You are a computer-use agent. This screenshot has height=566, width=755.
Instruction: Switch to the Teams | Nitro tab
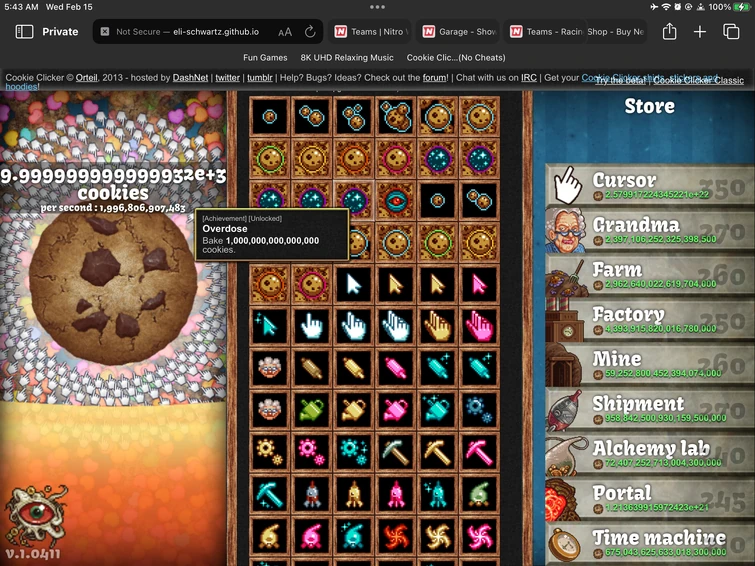coord(370,32)
